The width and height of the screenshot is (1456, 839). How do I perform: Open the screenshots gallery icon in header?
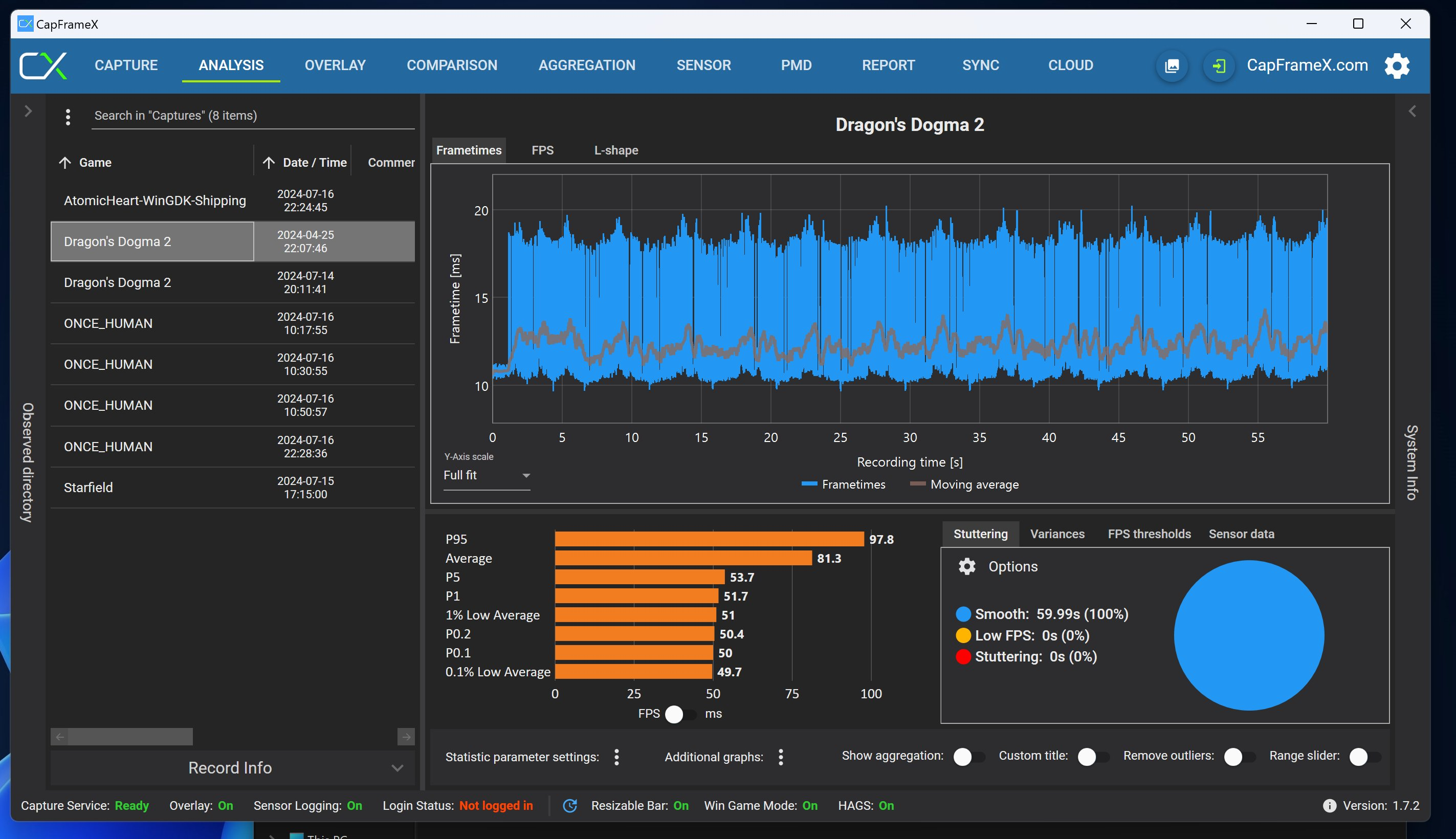[x=1172, y=65]
